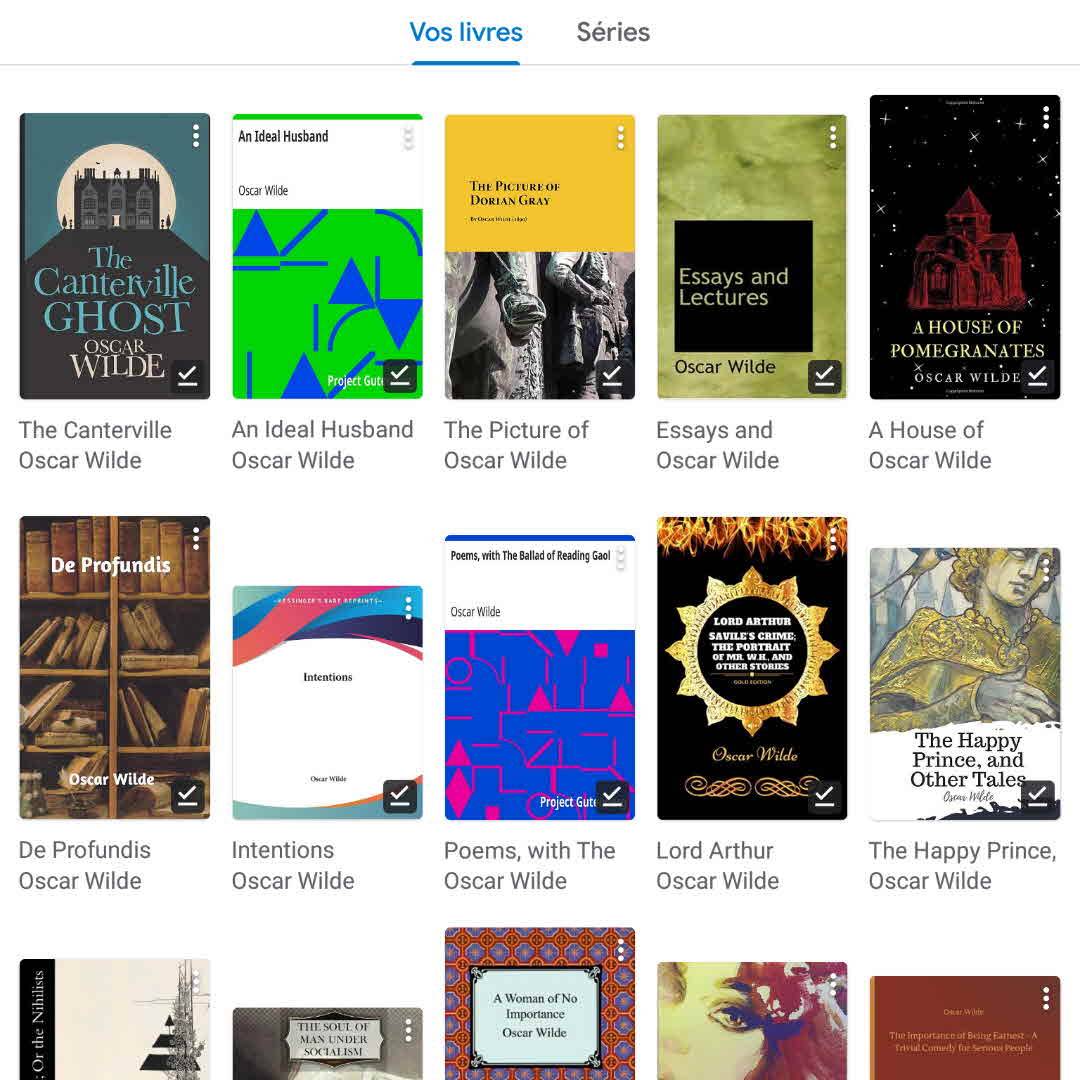1080x1080 pixels.
Task: Open three-dot menu on Essays and Lectures cover
Action: pos(833,138)
